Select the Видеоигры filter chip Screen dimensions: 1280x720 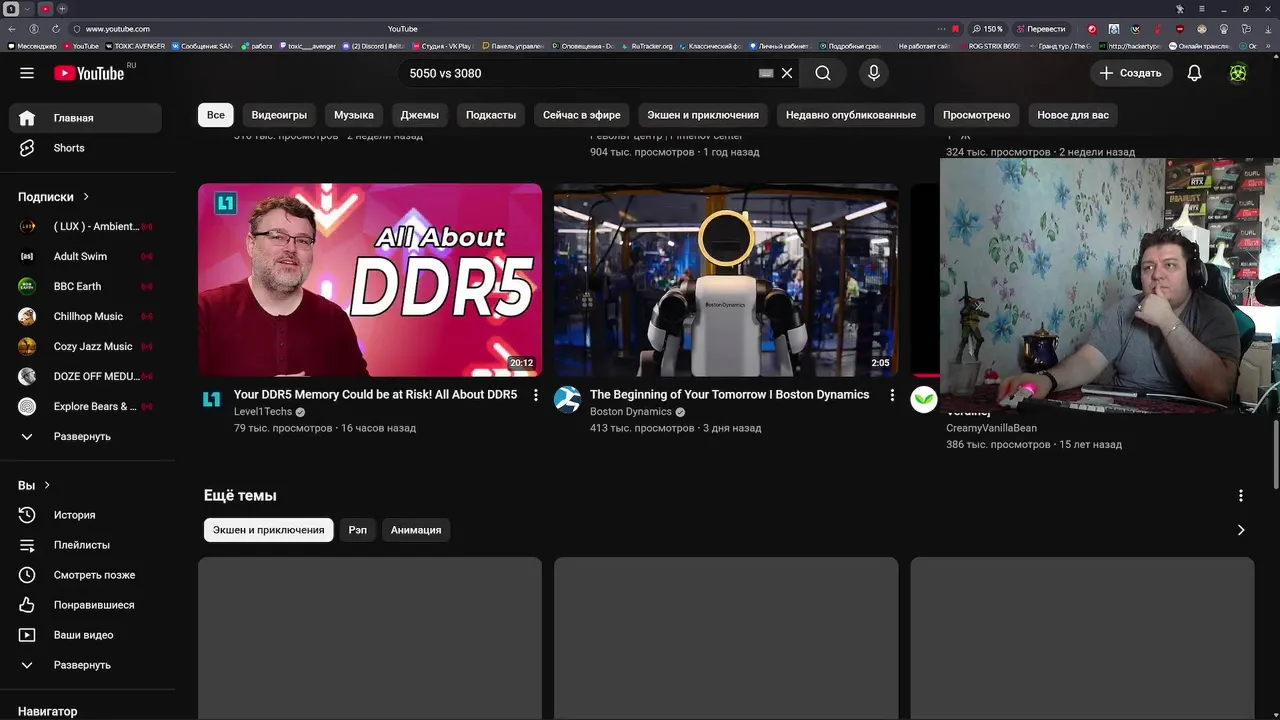coord(279,115)
